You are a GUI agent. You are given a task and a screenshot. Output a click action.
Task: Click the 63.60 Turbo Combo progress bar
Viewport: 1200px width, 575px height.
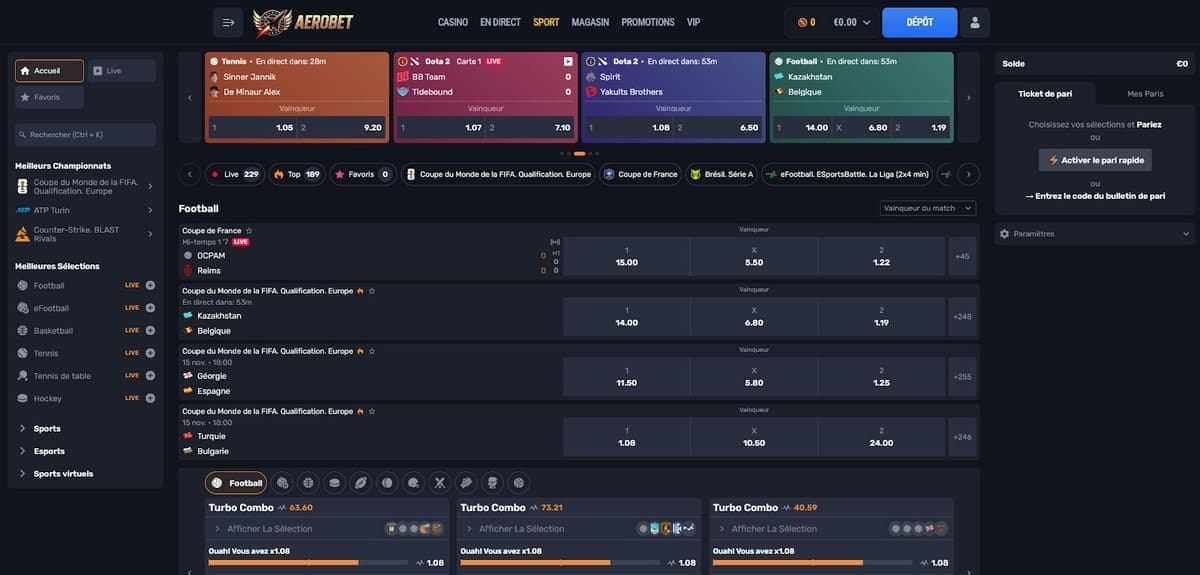point(310,563)
